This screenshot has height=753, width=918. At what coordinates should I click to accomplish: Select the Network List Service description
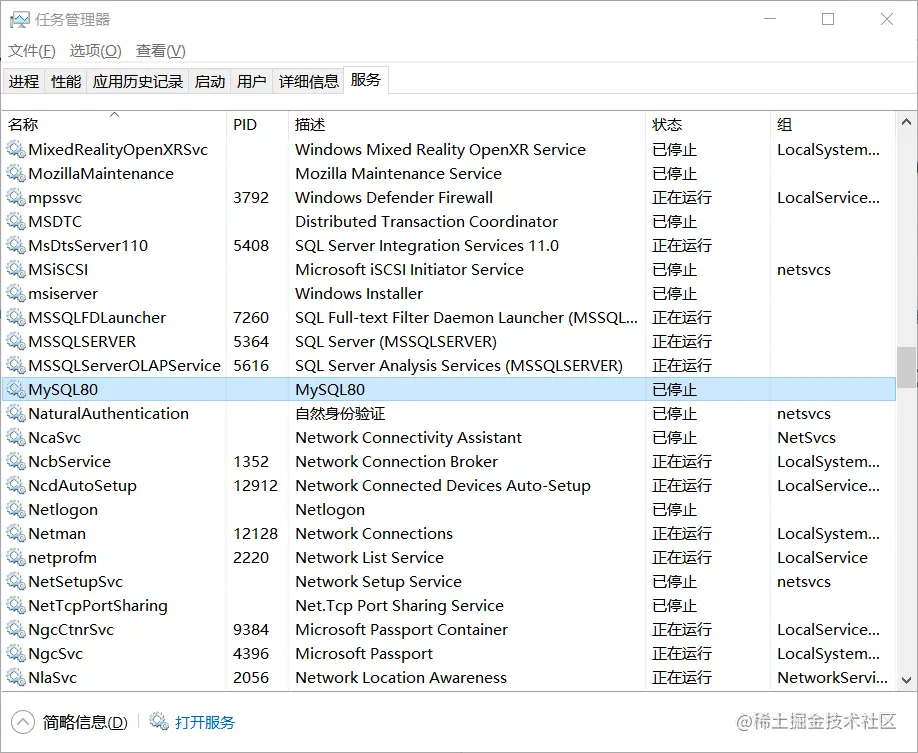[369, 557]
